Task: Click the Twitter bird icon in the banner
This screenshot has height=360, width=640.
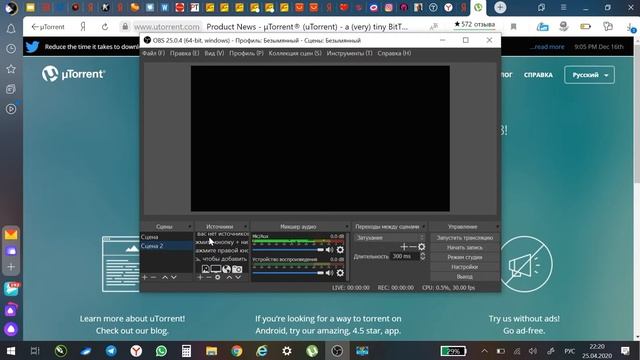Action: coord(32,47)
